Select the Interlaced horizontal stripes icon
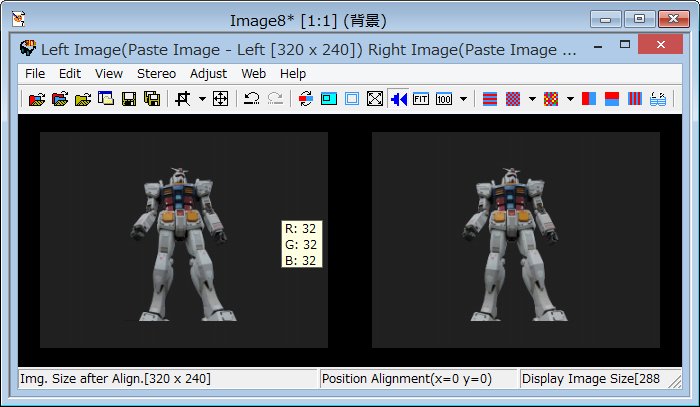 [x=490, y=99]
